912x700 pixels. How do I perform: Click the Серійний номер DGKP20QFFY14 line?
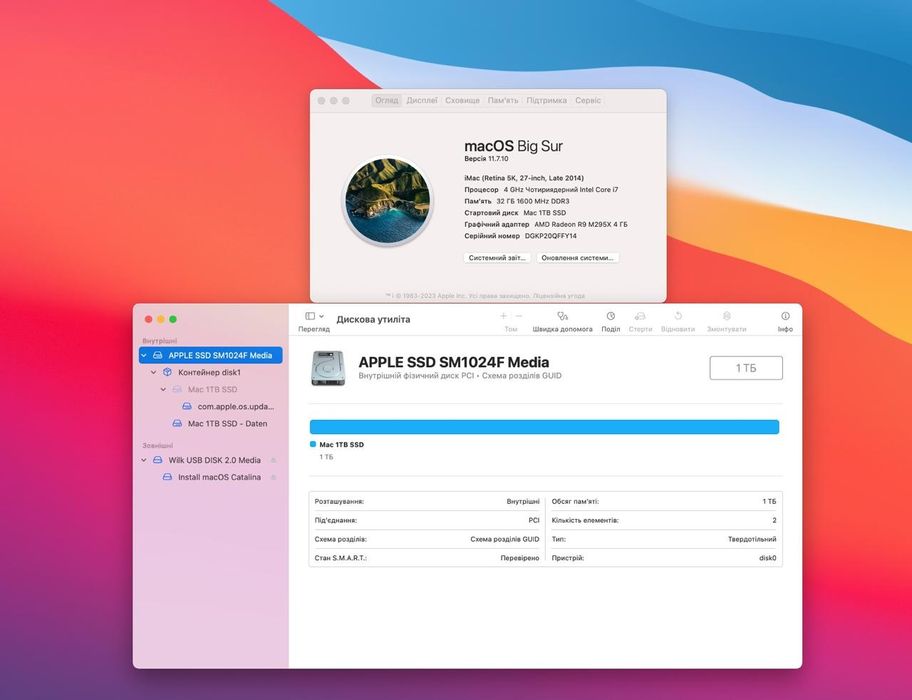[x=521, y=236]
